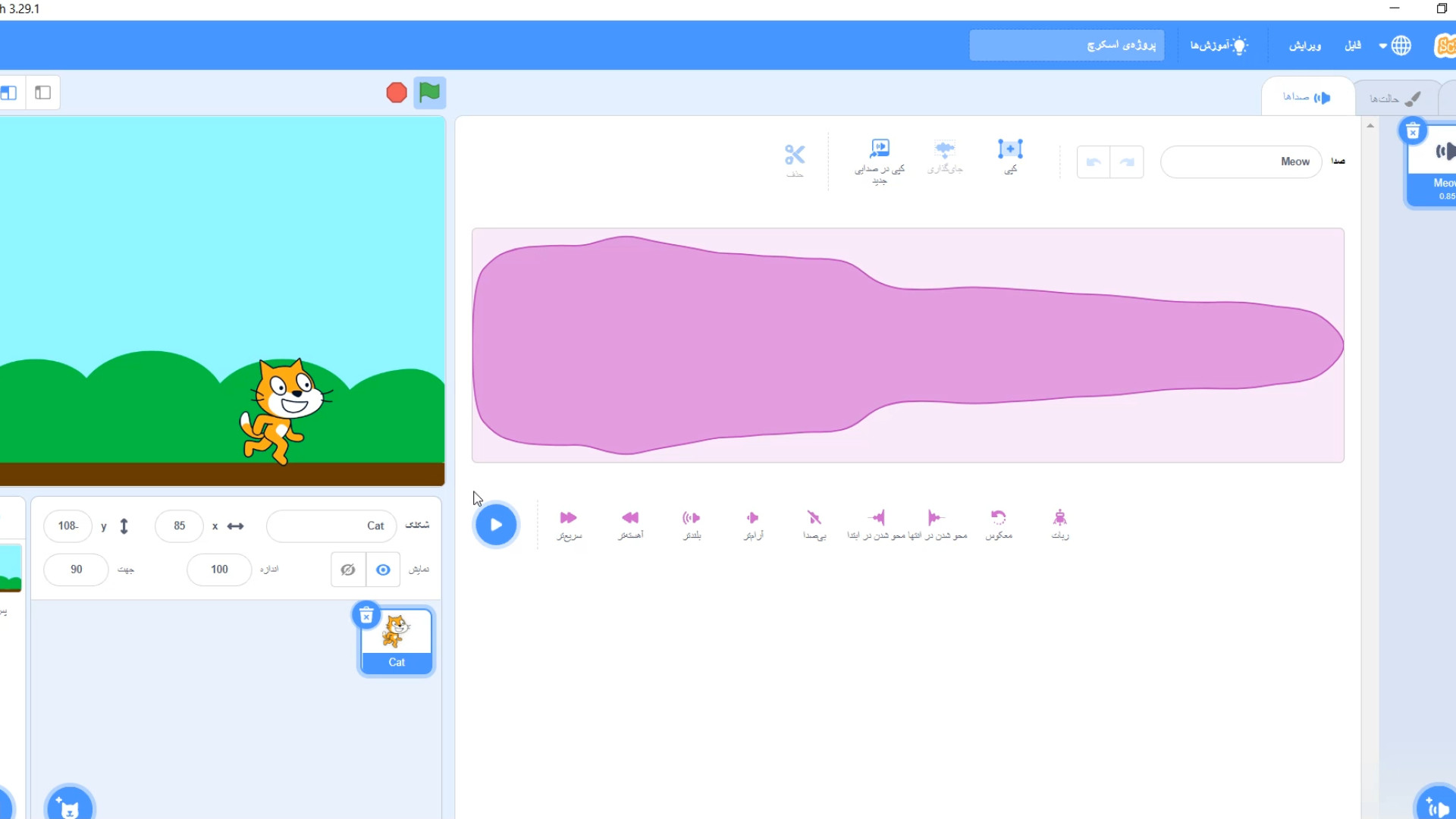Image resolution: width=1456 pixels, height=819 pixels.
Task: Apply the Reverse (معکوس) effect
Action: coord(999,525)
